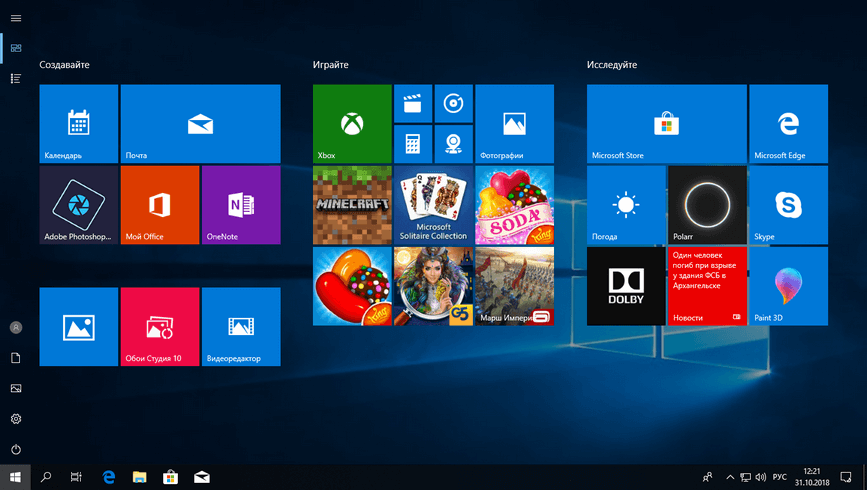Open the Погода weather tile
This screenshot has height=490, width=867.
point(626,205)
